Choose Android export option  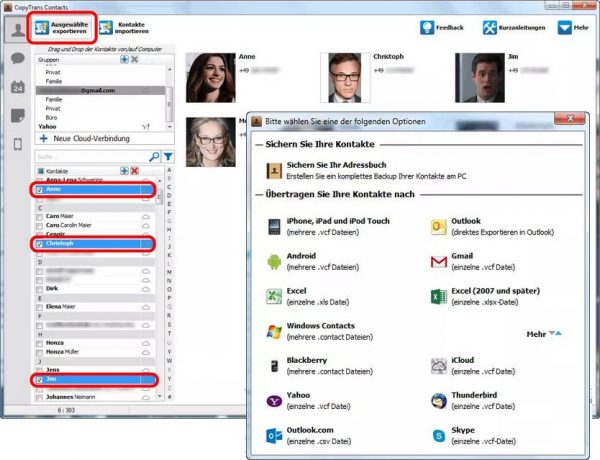[313, 261]
